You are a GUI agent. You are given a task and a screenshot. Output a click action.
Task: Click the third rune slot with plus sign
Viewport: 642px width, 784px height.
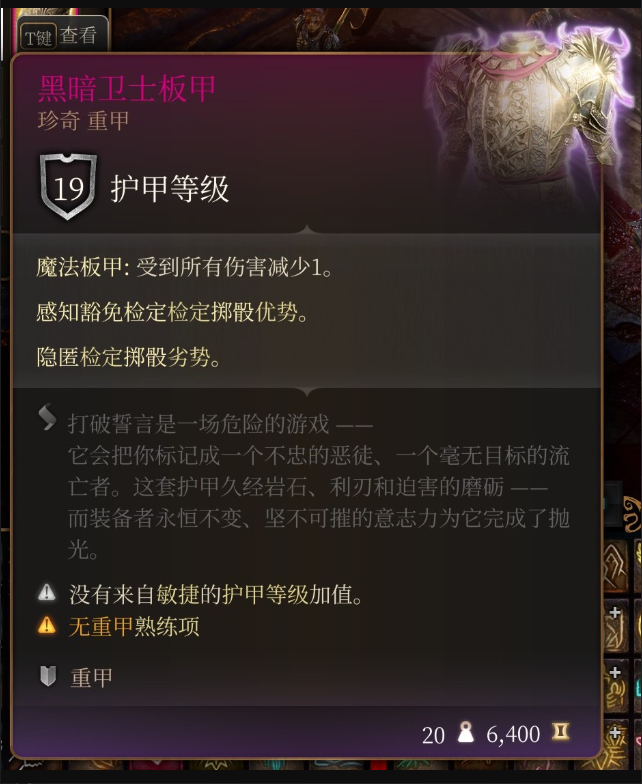pos(615,686)
